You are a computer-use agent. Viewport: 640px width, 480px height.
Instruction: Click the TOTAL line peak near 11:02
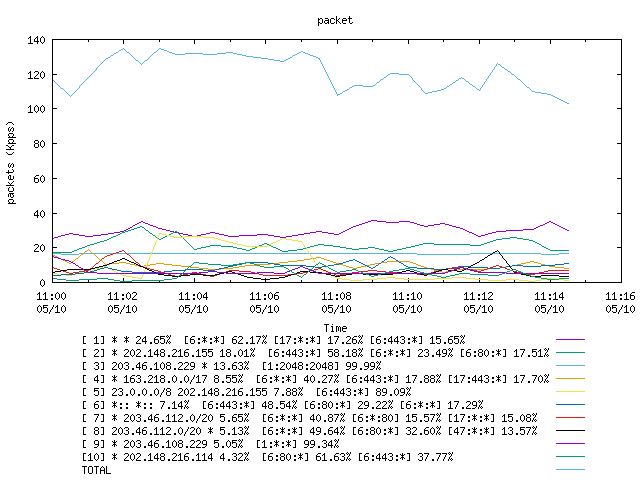point(124,49)
